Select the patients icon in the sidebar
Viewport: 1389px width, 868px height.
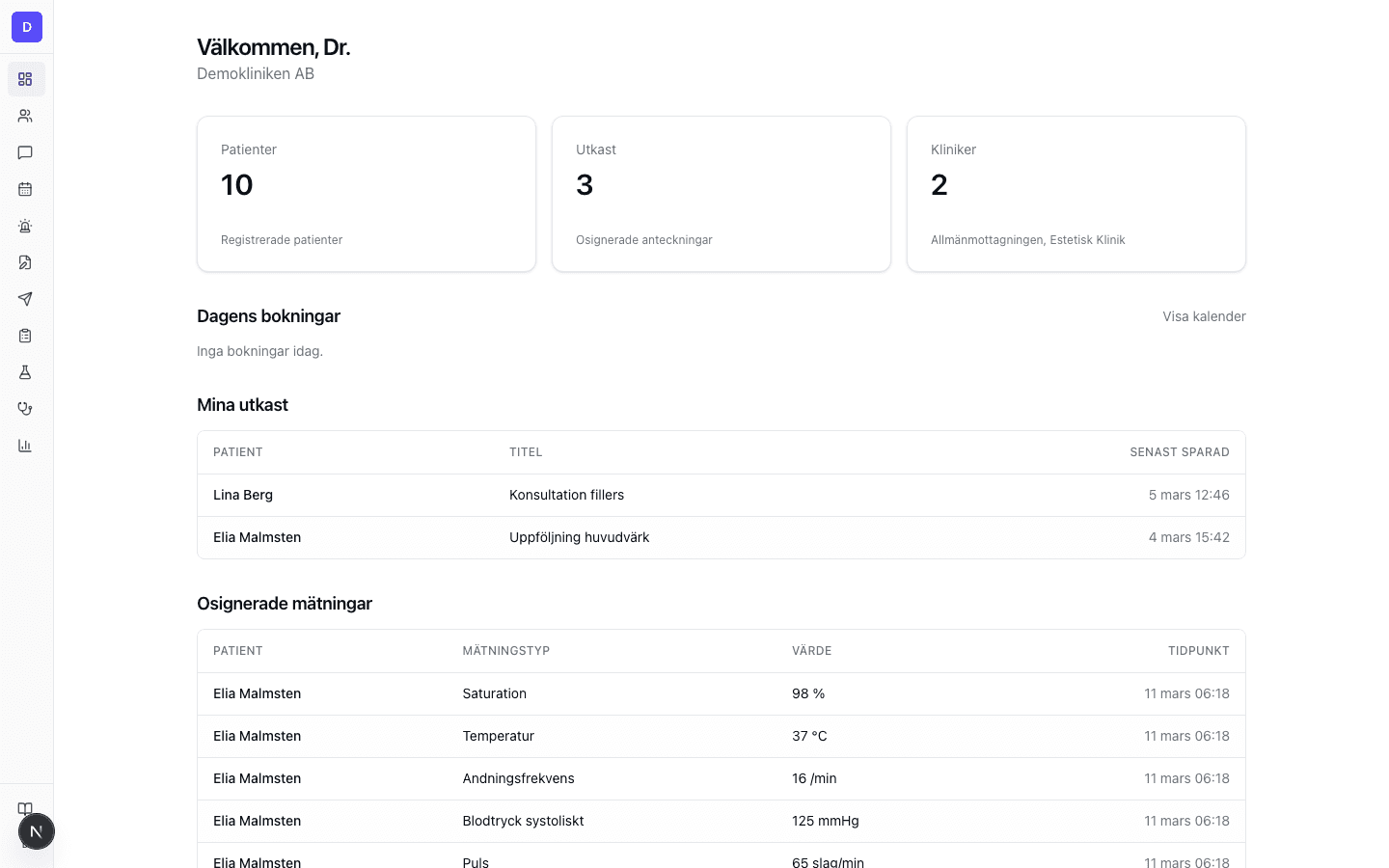(x=25, y=116)
